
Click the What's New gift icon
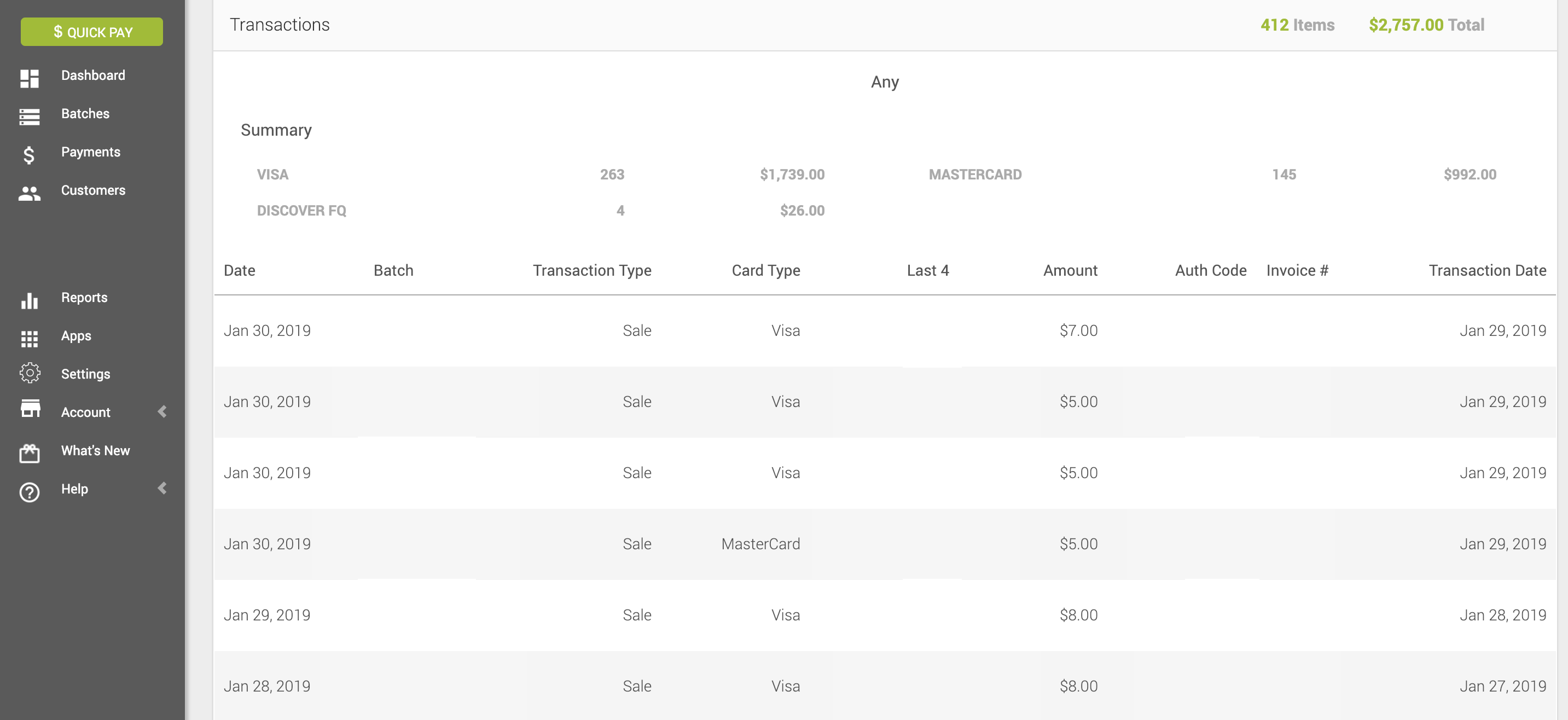click(x=29, y=452)
